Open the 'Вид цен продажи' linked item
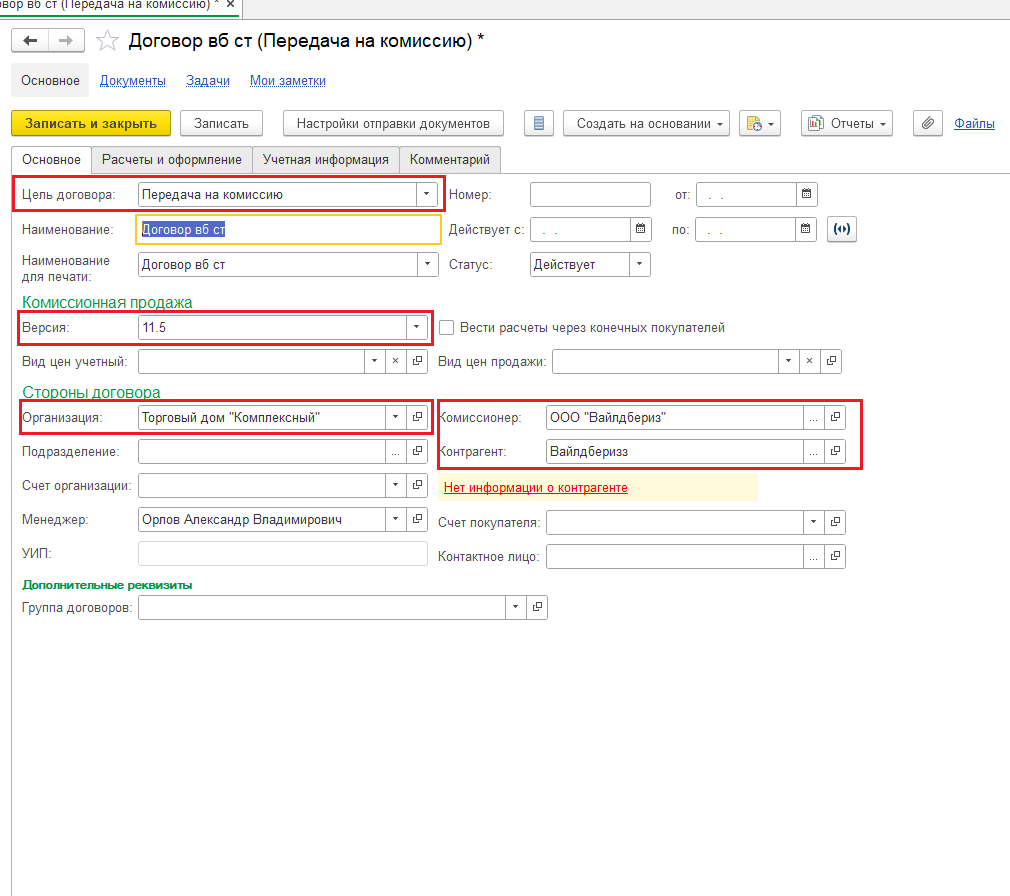This screenshot has height=896, width=1010. (x=832, y=361)
